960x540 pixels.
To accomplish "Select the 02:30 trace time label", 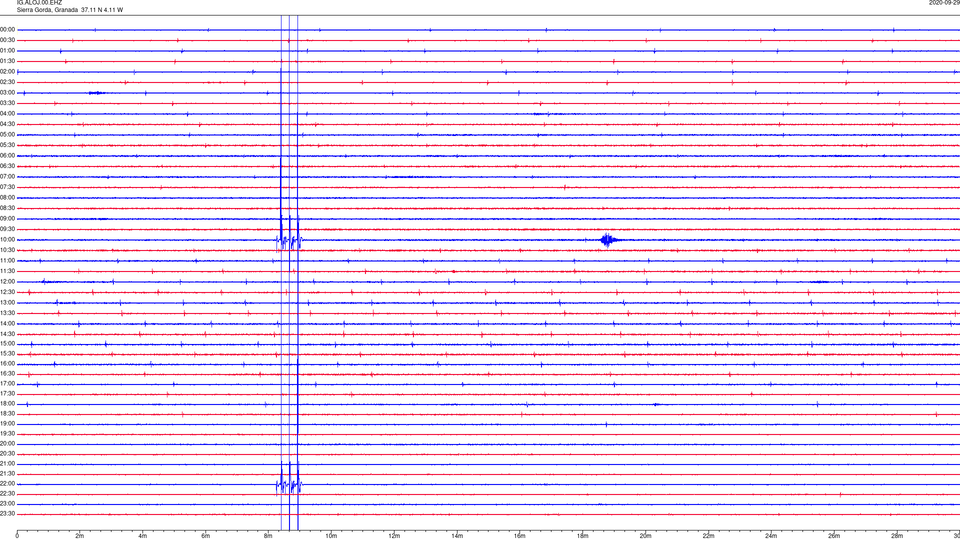I will (7, 81).
